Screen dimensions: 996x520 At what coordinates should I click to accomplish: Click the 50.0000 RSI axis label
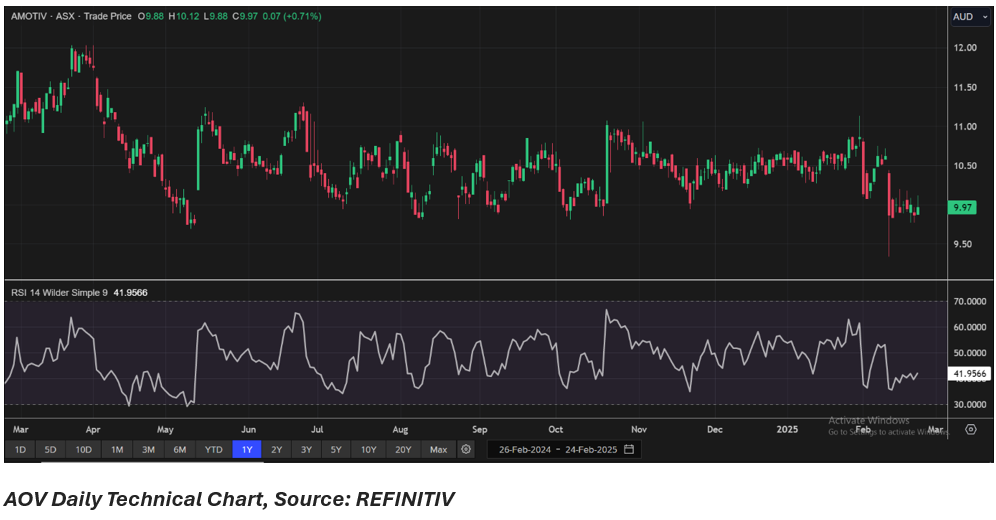[970, 353]
